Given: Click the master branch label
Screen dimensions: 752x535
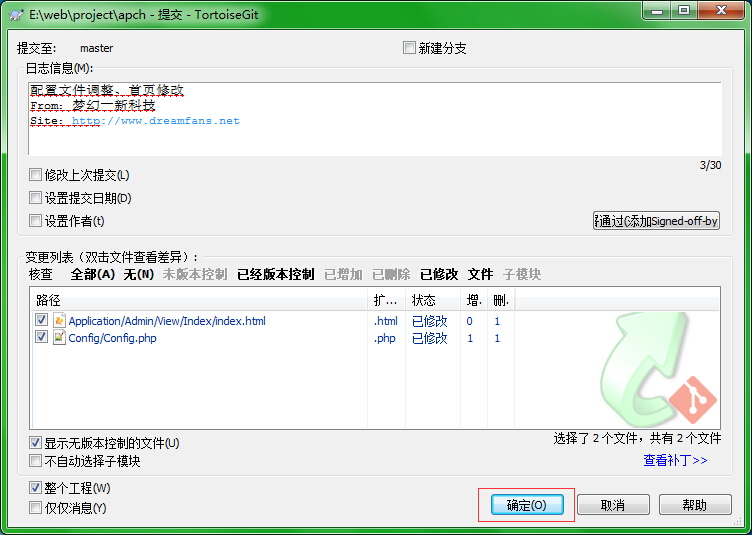Looking at the screenshot, I should 96,48.
